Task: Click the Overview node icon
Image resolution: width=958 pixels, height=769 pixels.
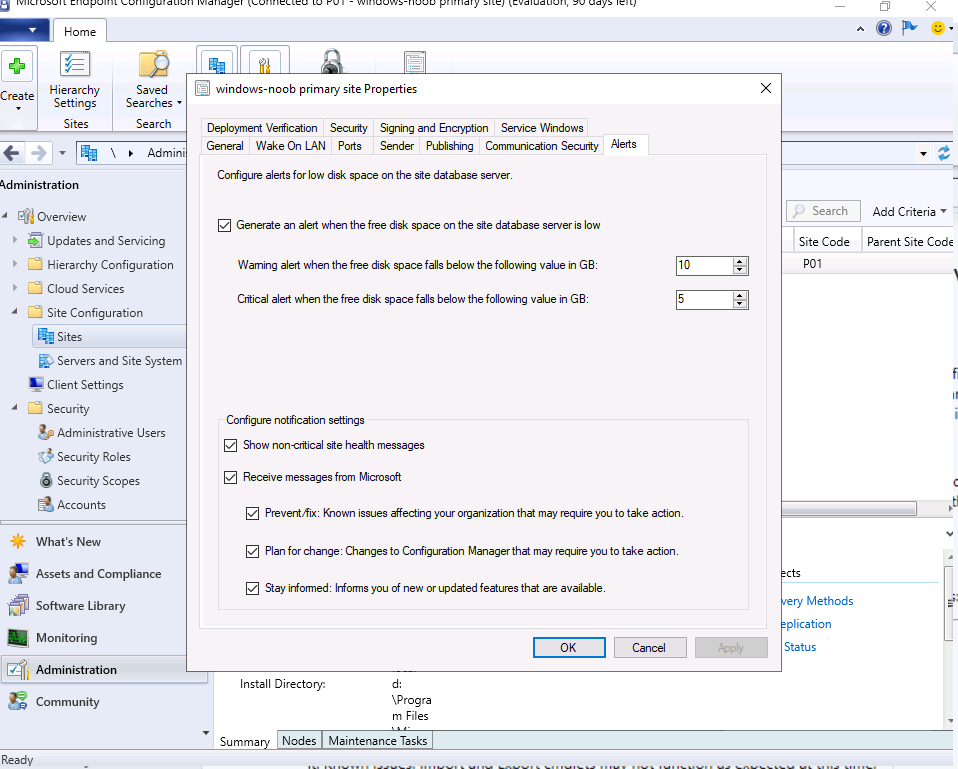Action: click(x=26, y=216)
